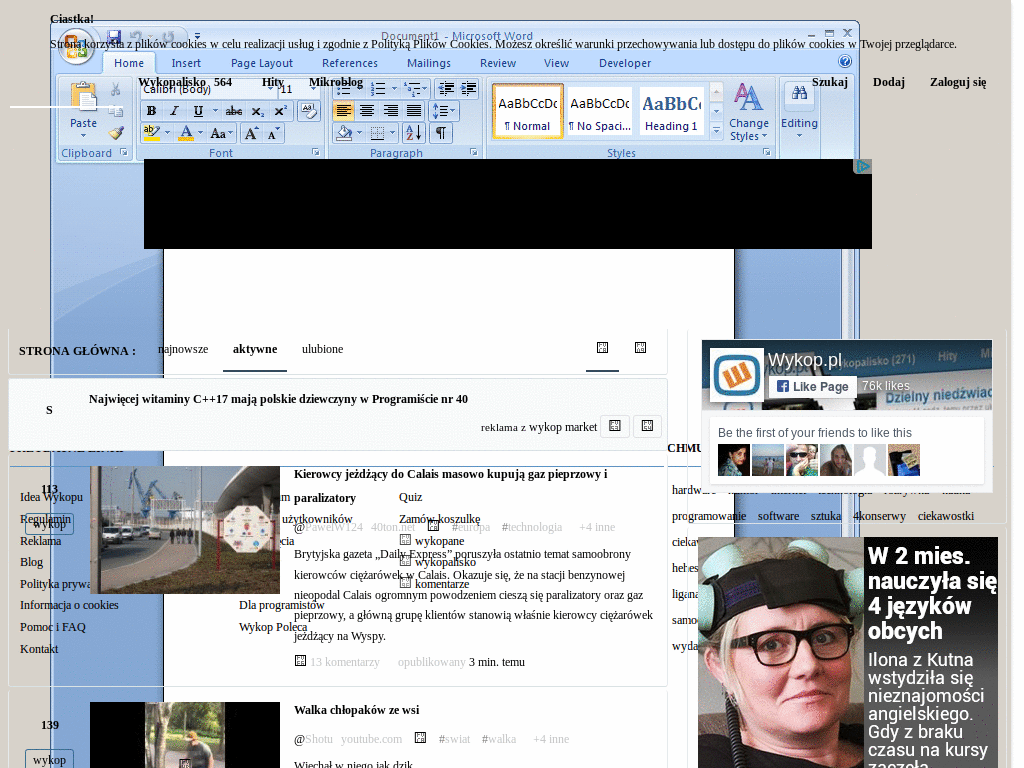Viewport: 1024px width, 768px height.
Task: Click the Show/Hide paragraph marks ¶ icon
Action: pos(441,133)
